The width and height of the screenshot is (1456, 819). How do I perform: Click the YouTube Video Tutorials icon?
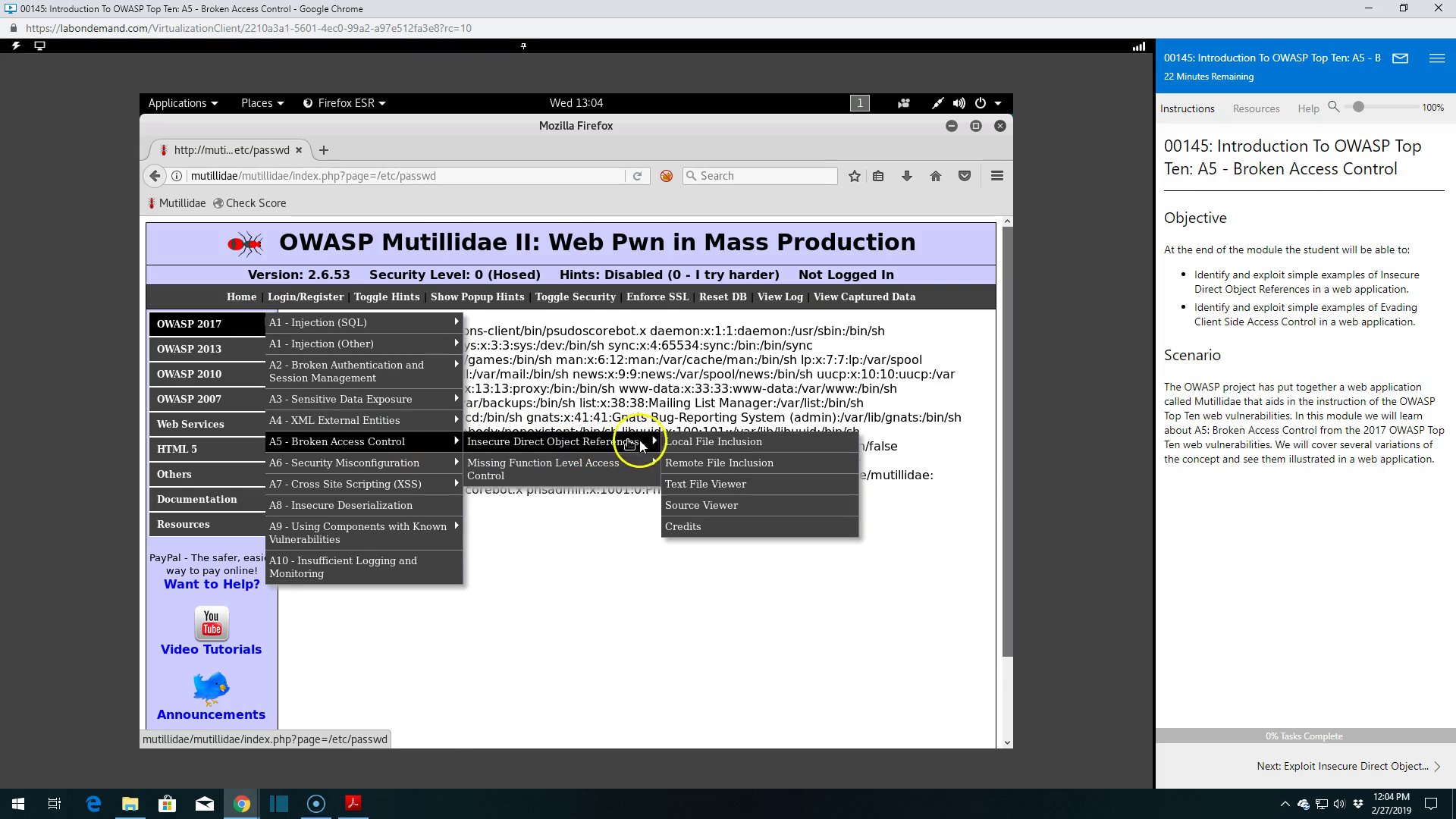(212, 623)
